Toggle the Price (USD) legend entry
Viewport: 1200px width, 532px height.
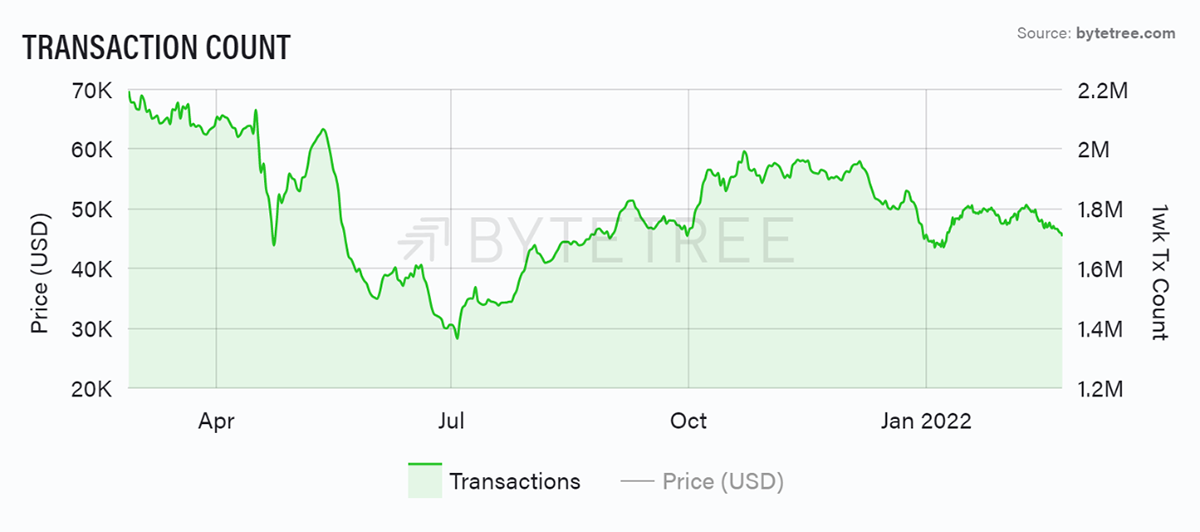702,481
